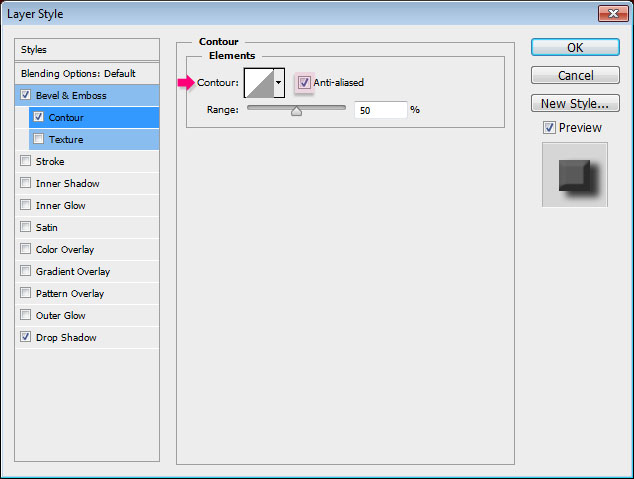Enable the Pattern Overlay checkbox

point(25,292)
